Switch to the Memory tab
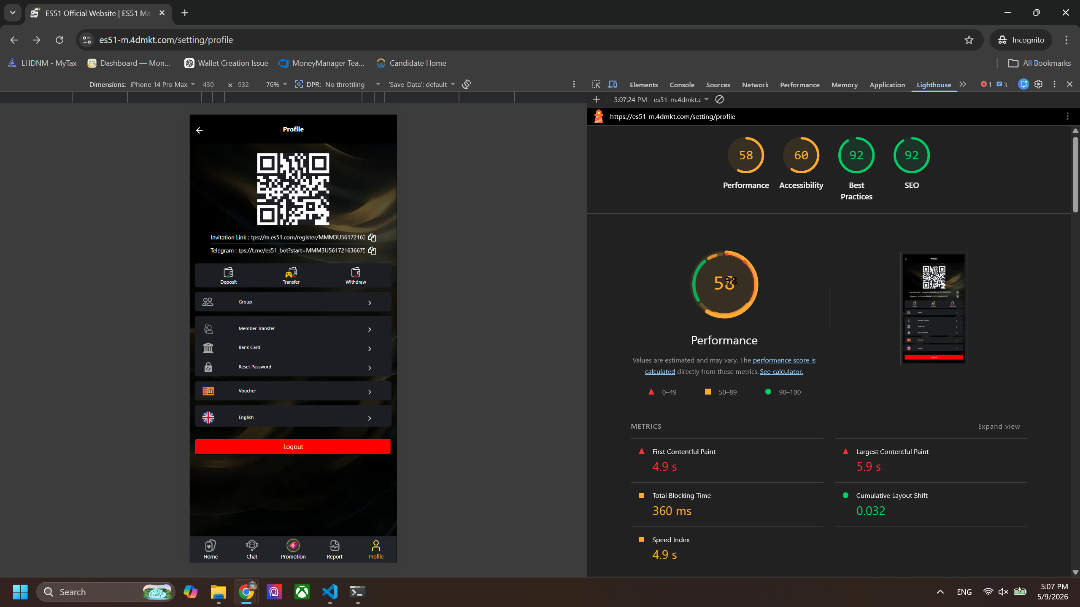Viewport: 1080px width, 607px height. [844, 84]
